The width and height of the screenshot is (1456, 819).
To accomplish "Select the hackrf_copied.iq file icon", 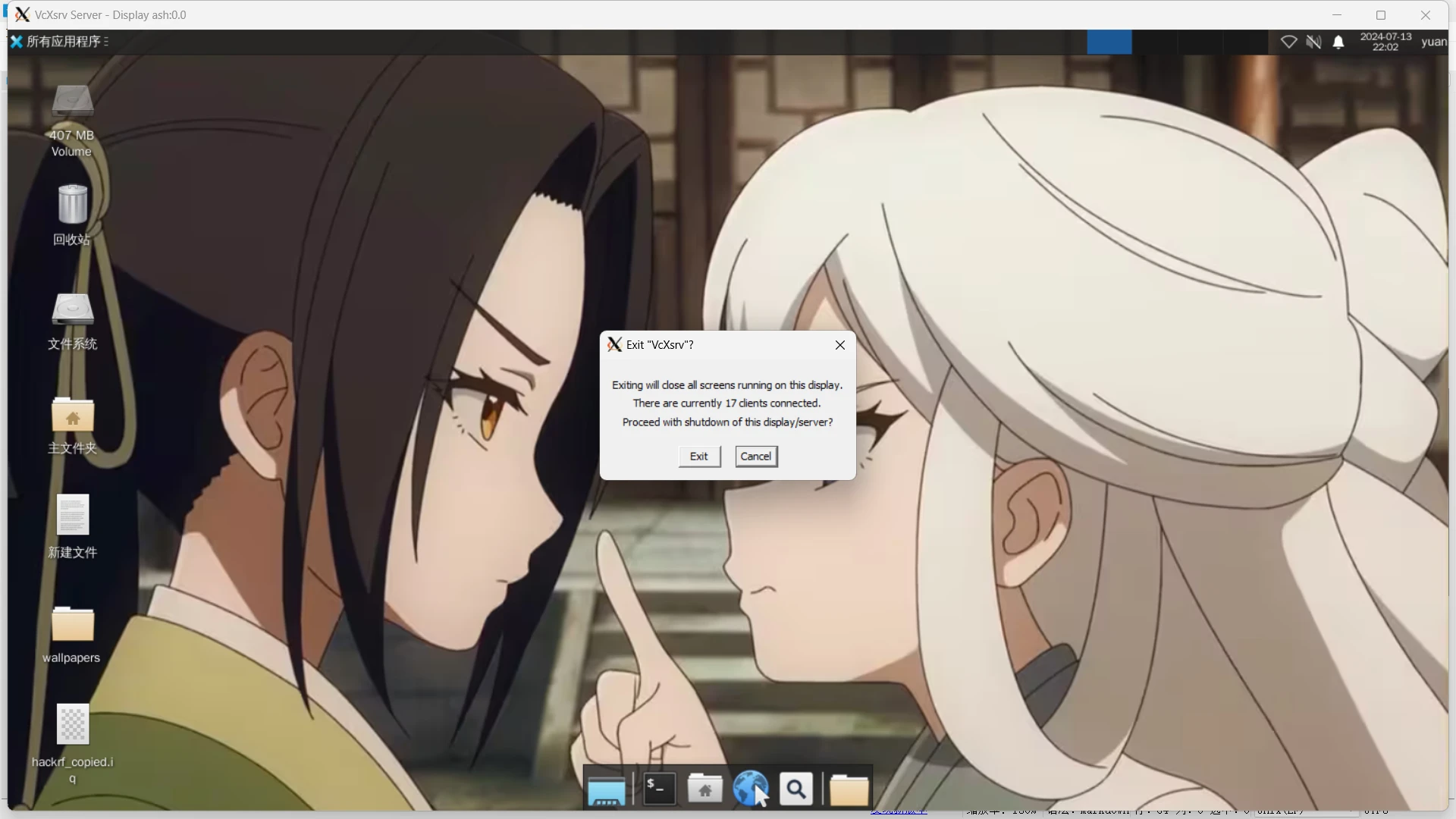I will click(73, 724).
